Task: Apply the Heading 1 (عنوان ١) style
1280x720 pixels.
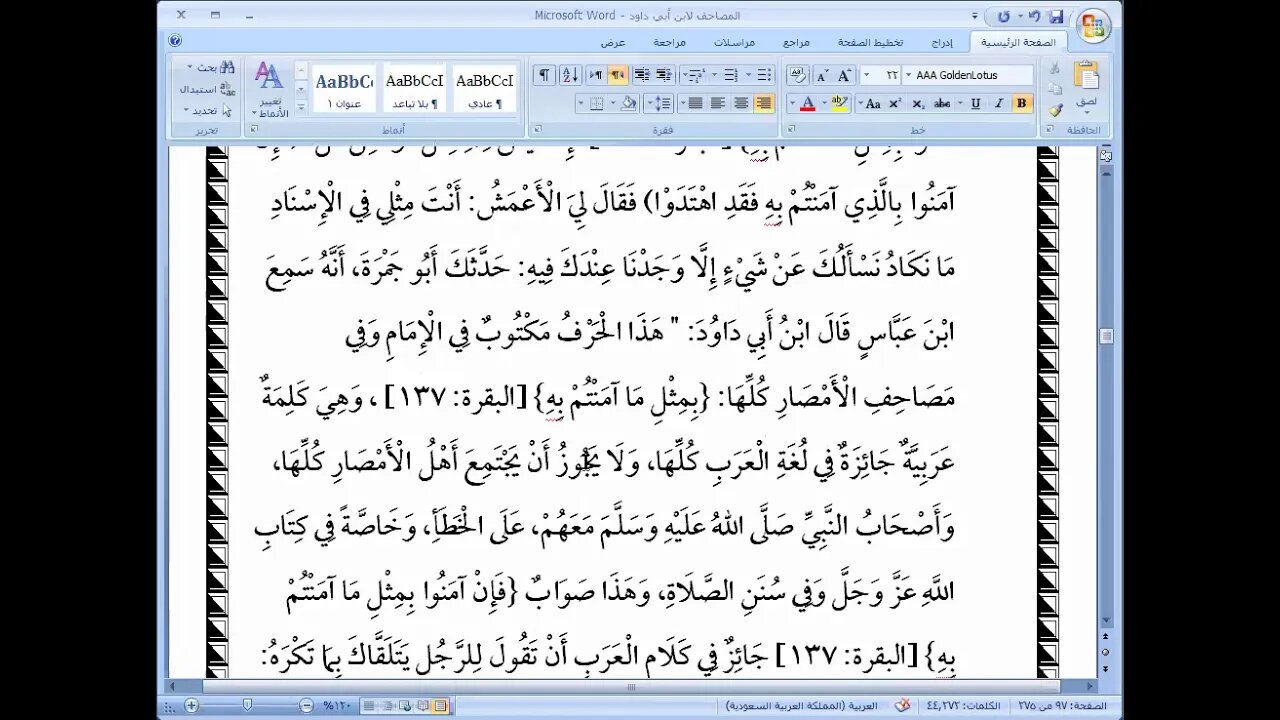Action: [343, 89]
